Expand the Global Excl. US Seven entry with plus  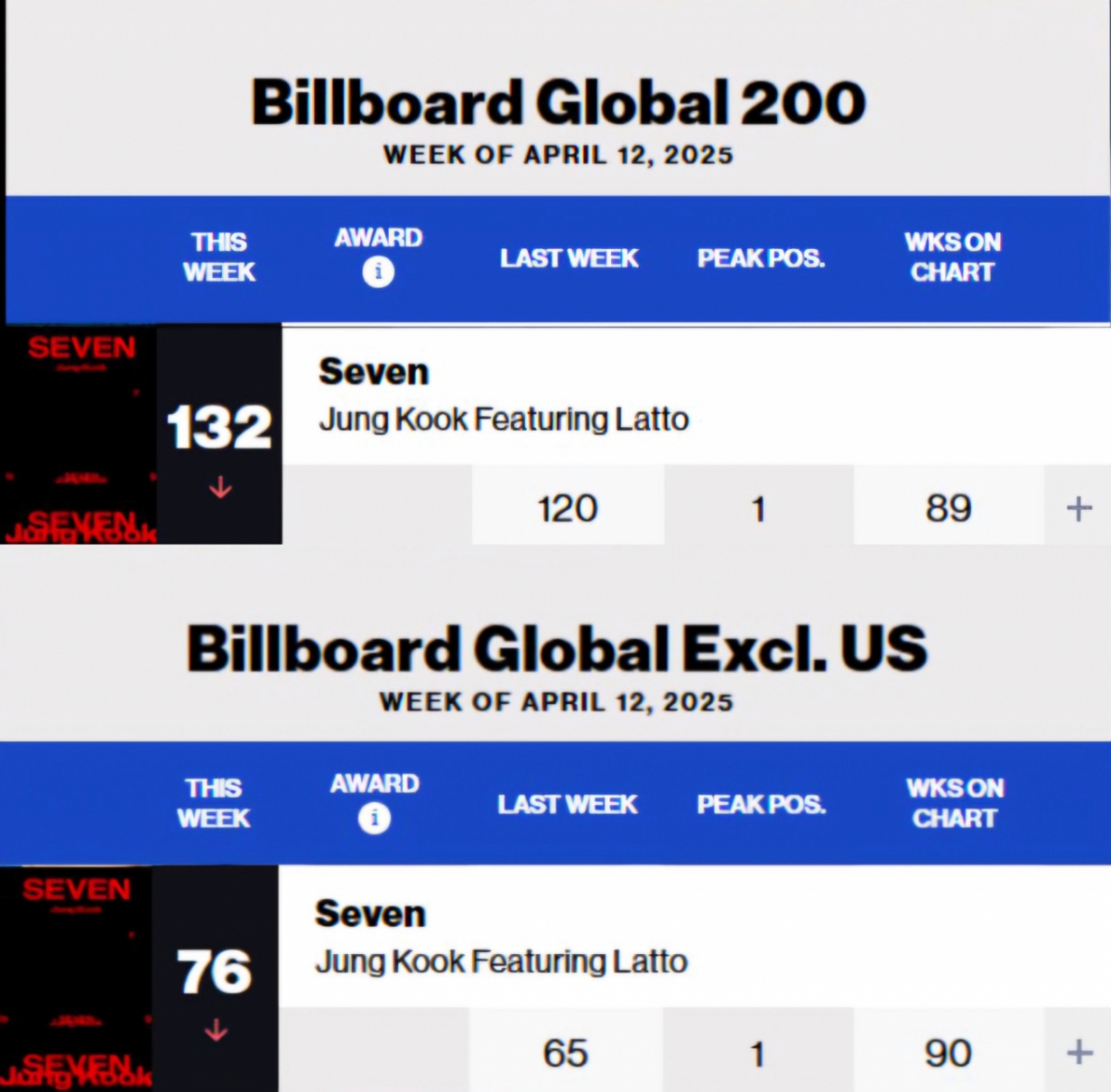1079,1052
